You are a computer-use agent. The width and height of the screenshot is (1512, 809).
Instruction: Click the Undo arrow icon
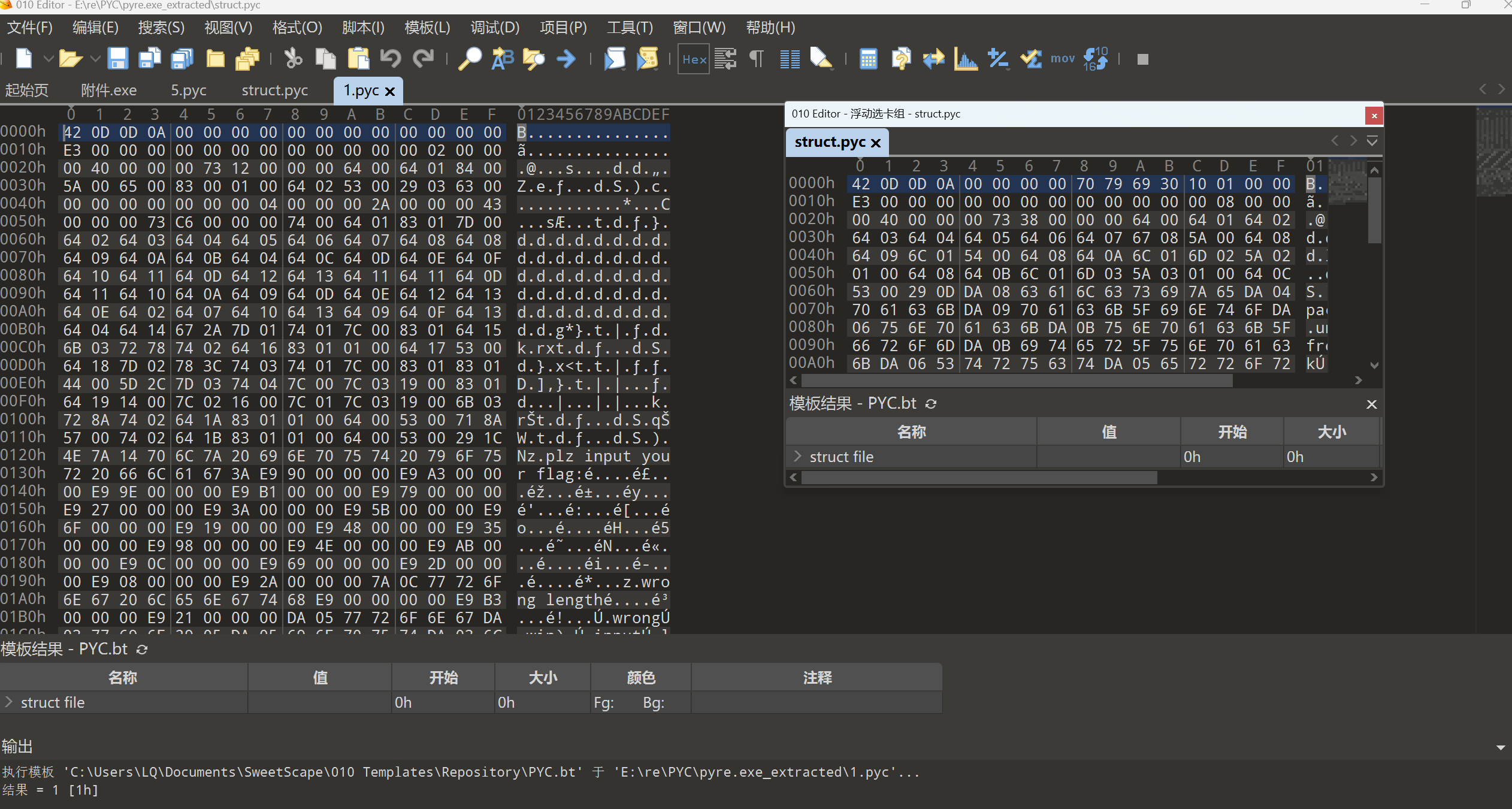tap(391, 59)
